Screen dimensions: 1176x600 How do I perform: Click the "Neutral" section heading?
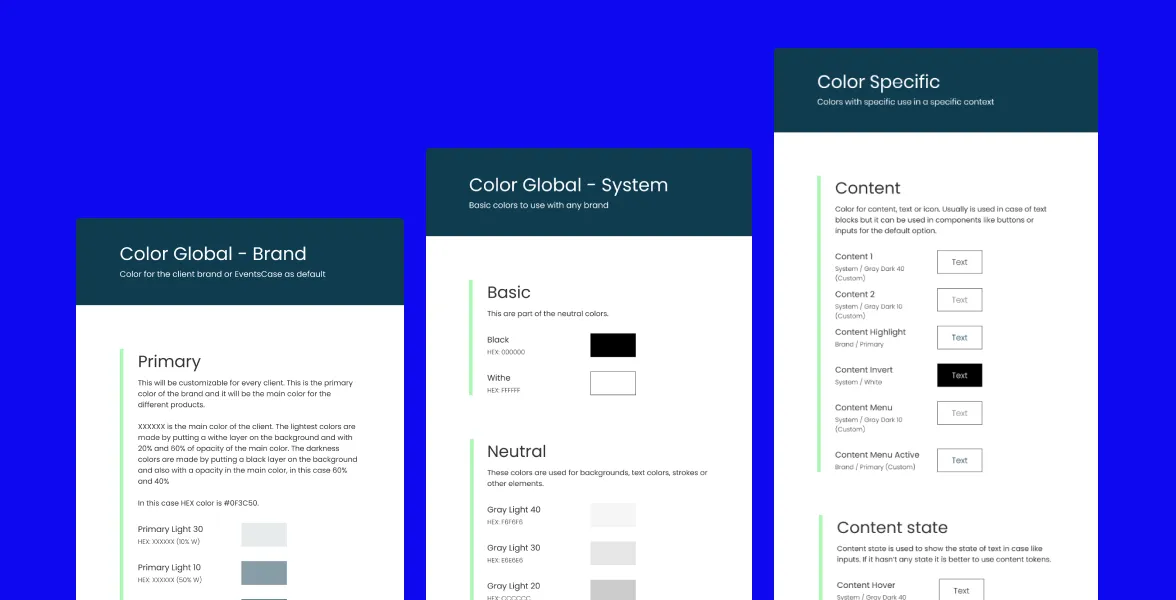[x=517, y=452]
